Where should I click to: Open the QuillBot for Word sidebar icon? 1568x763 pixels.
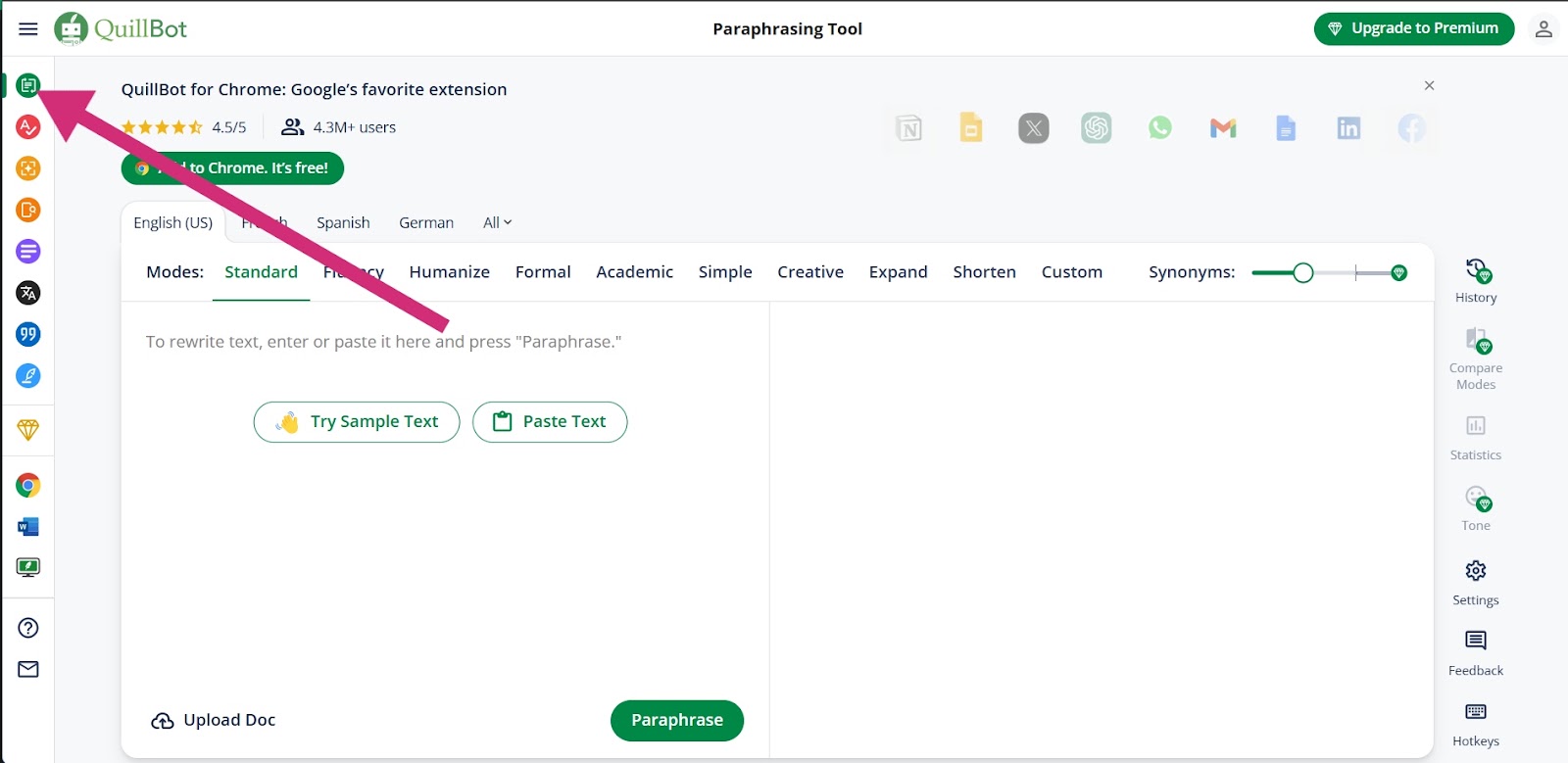coord(28,527)
